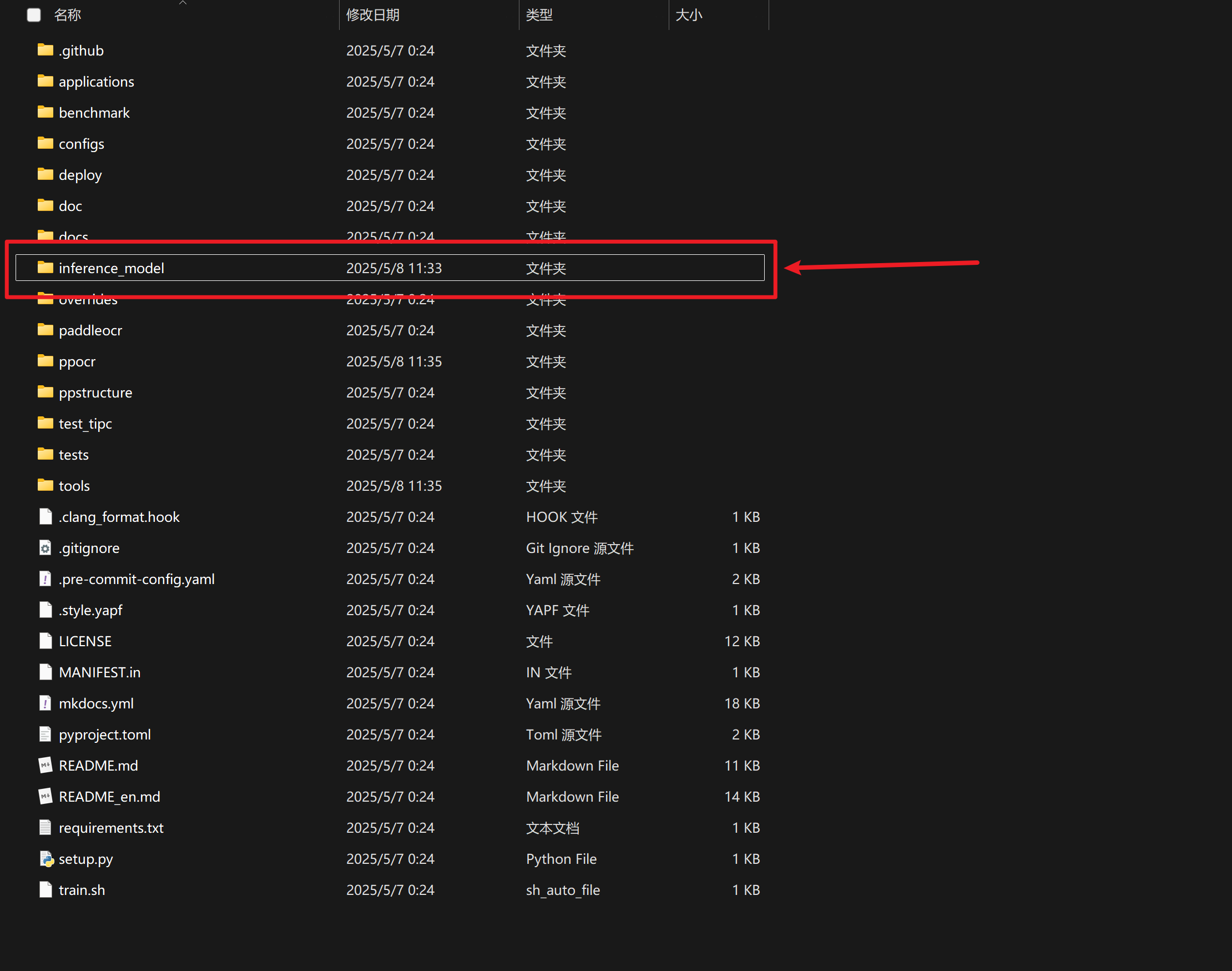Toggle the select-all checkbox in header
Screen dimensions: 1232x971
(x=34, y=15)
